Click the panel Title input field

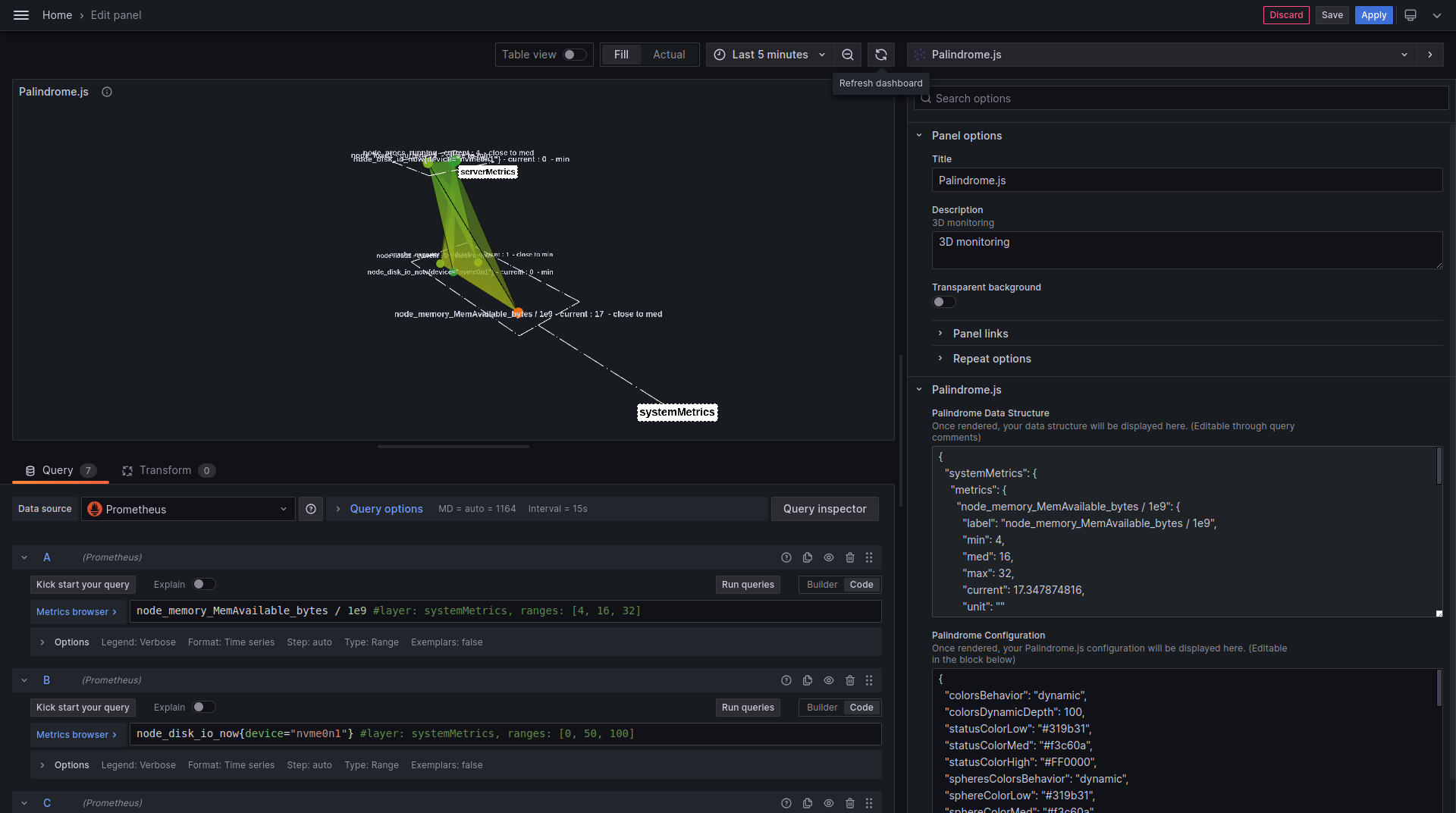pyautogui.click(x=1187, y=180)
